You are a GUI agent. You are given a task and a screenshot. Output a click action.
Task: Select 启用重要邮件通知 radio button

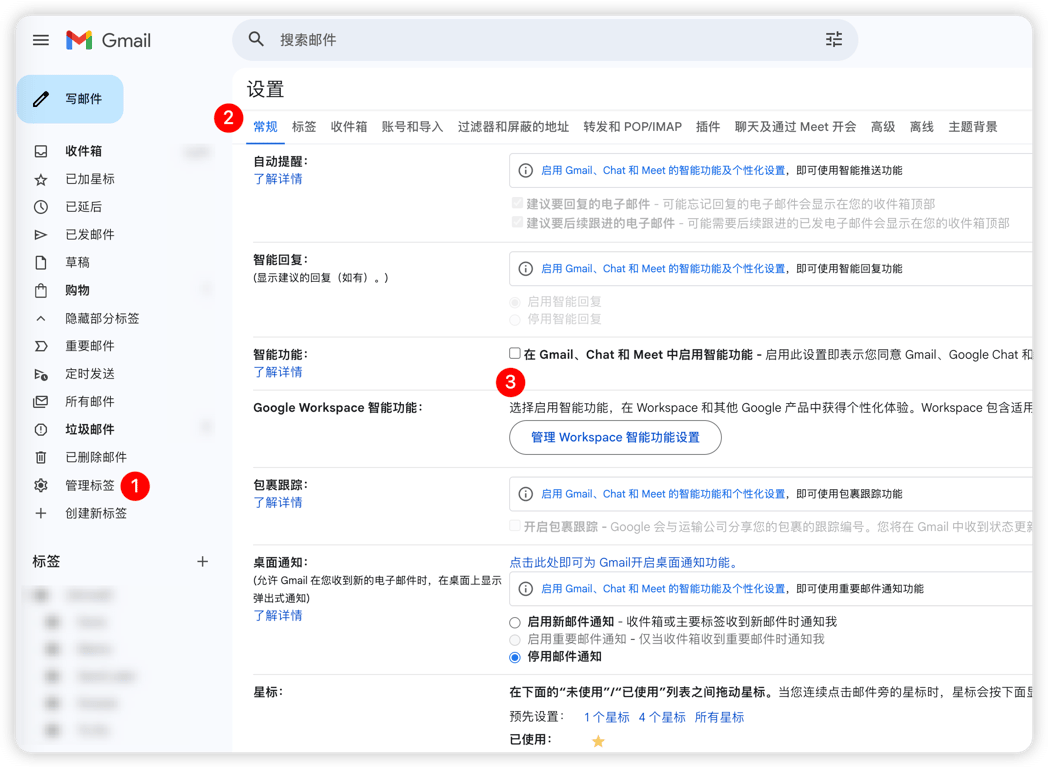pyautogui.click(x=515, y=640)
